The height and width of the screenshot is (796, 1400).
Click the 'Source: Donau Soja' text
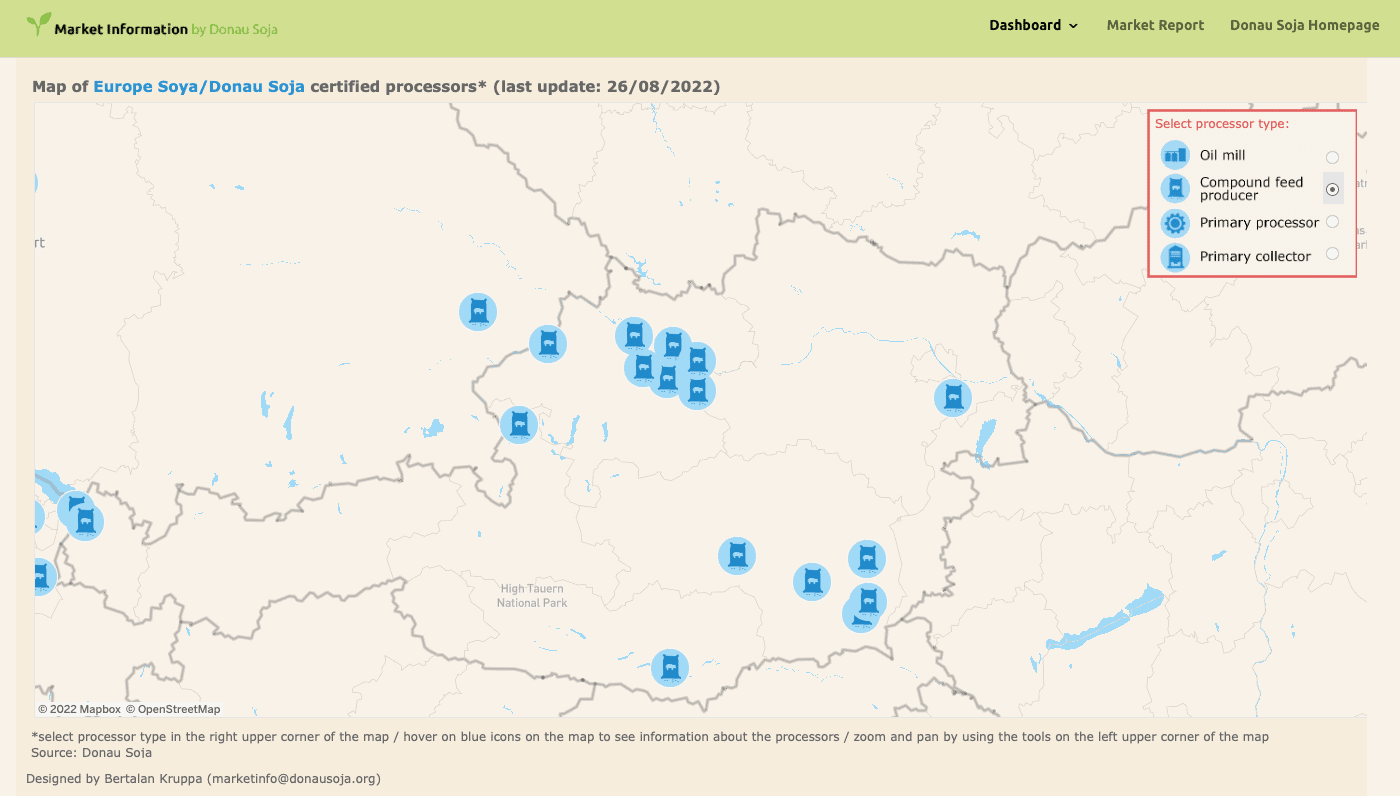point(92,752)
